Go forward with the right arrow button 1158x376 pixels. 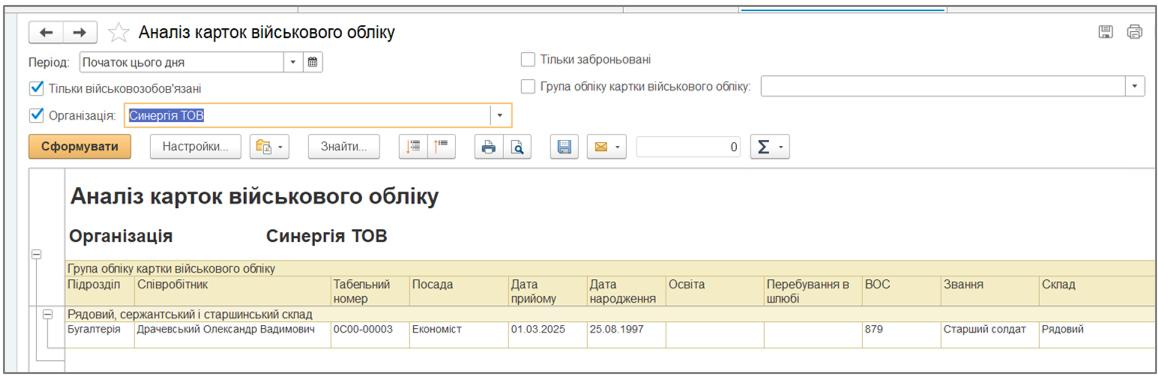pos(80,33)
